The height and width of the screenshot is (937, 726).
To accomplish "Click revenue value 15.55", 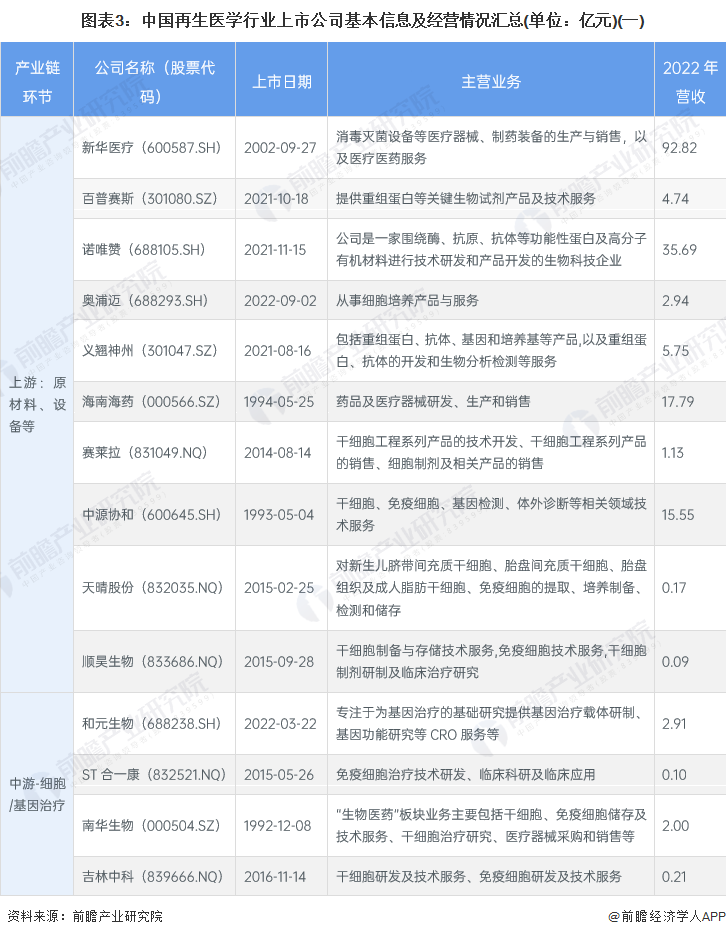I will click(x=678, y=515).
